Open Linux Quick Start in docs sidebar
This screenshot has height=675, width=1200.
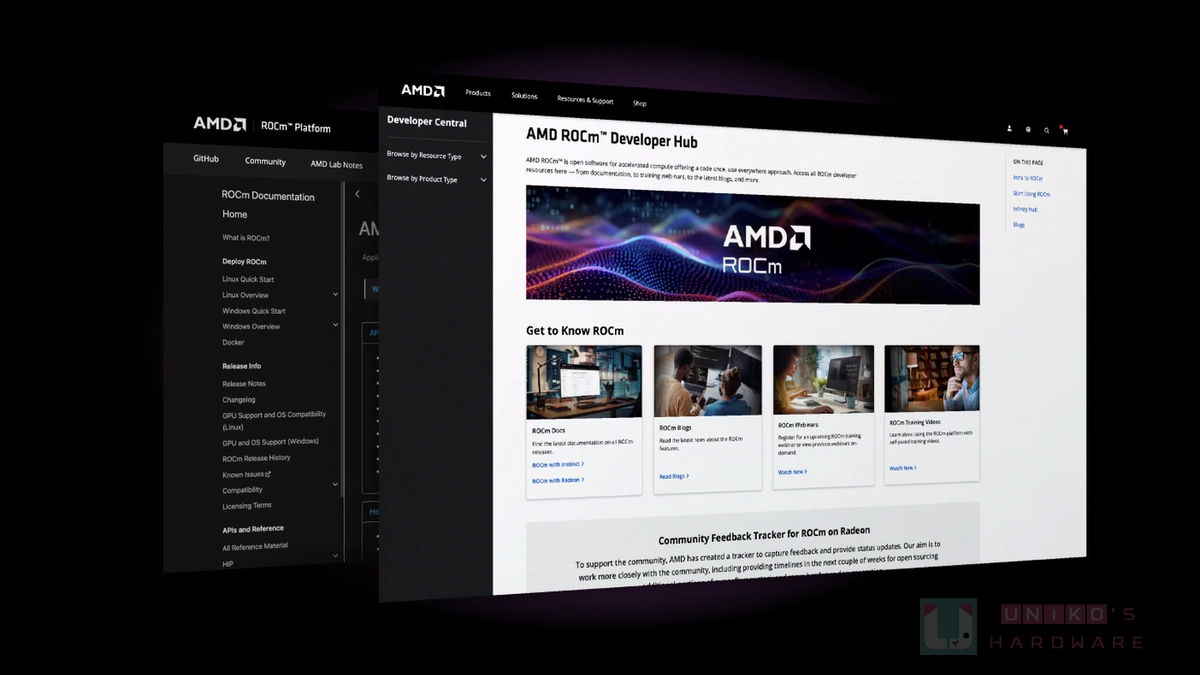tap(248, 279)
